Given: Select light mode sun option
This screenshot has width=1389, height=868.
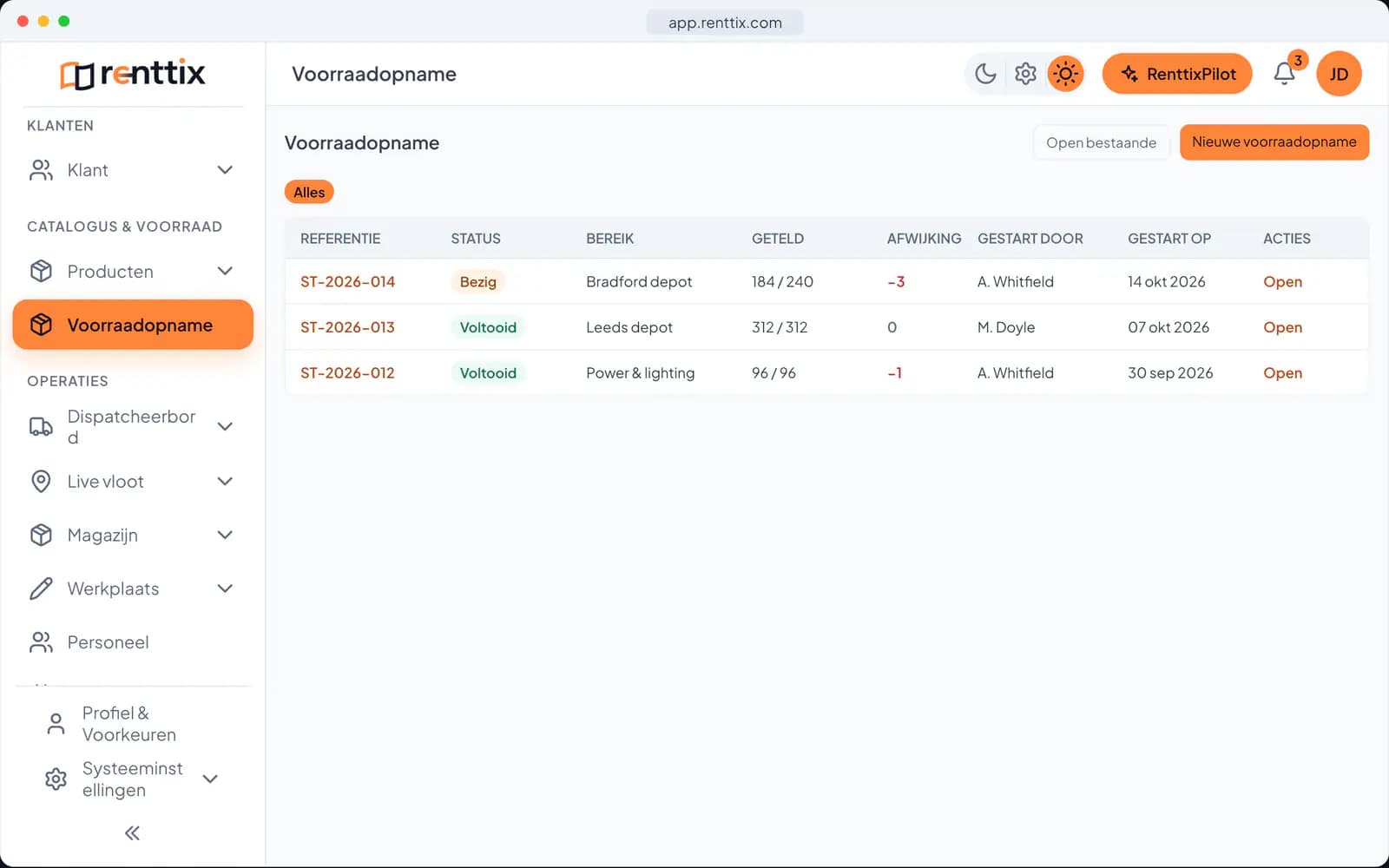Looking at the screenshot, I should (1065, 74).
